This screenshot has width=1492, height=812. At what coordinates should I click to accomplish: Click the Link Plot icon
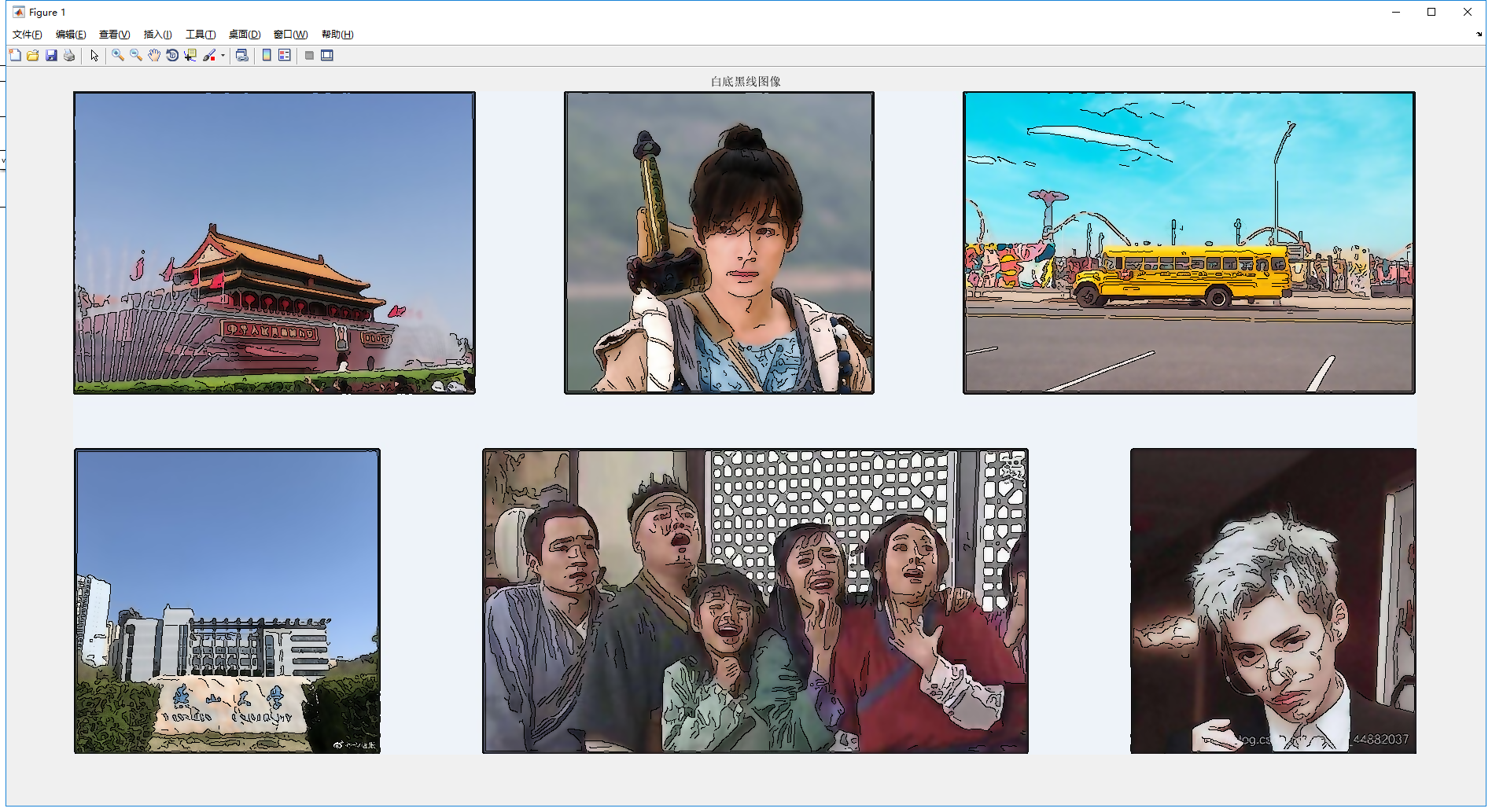point(242,55)
